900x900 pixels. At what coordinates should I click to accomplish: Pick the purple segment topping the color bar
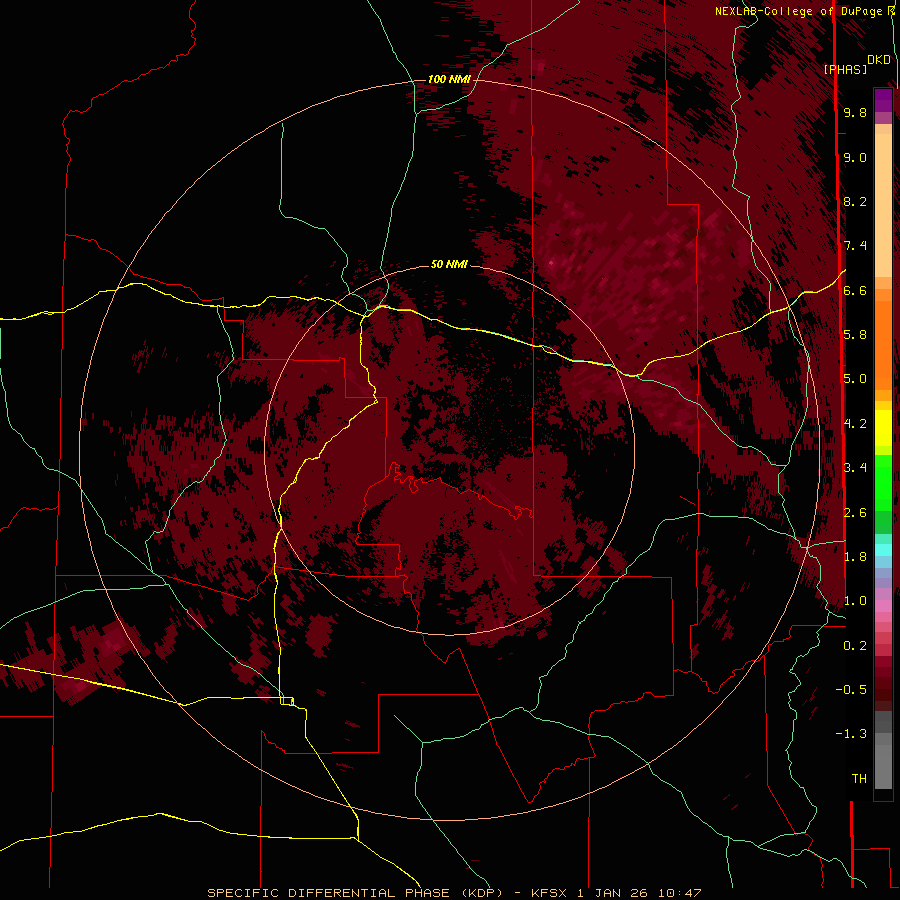click(883, 100)
